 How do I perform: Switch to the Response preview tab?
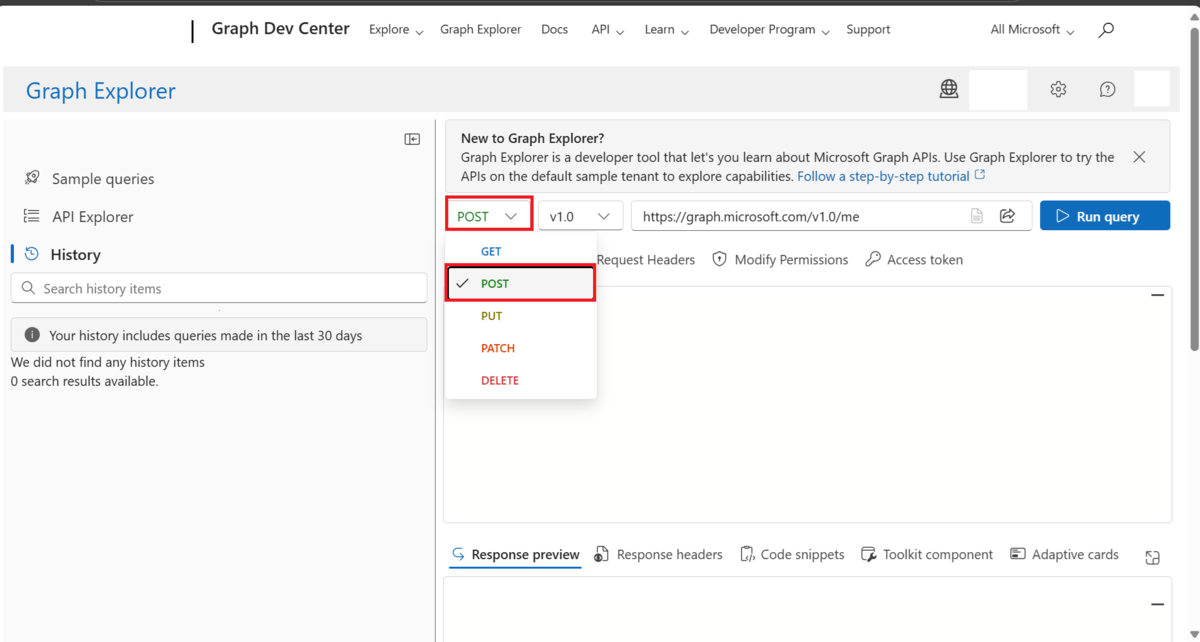(x=515, y=554)
